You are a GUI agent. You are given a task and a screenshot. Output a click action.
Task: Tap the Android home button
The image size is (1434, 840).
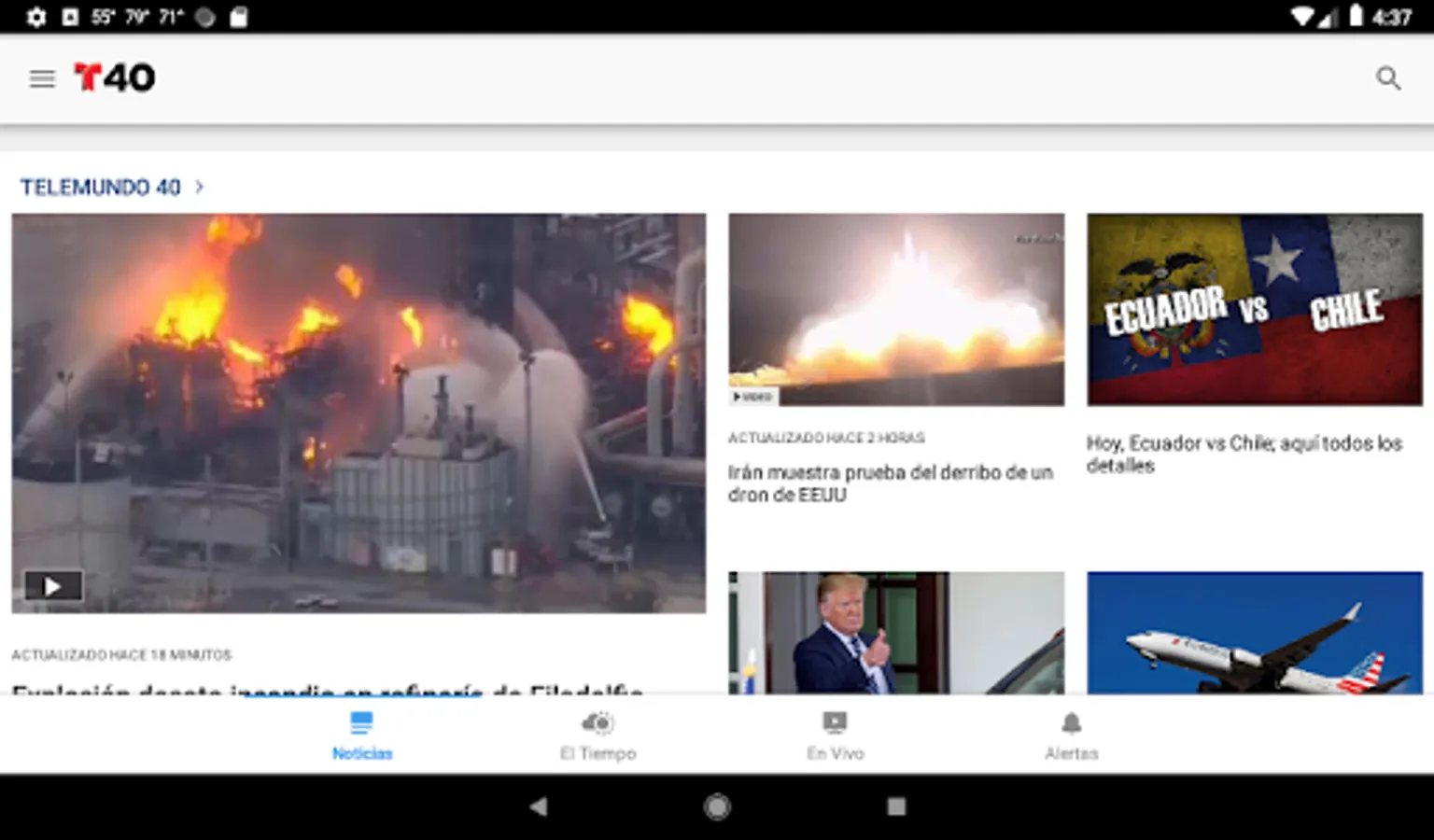pyautogui.click(x=717, y=806)
